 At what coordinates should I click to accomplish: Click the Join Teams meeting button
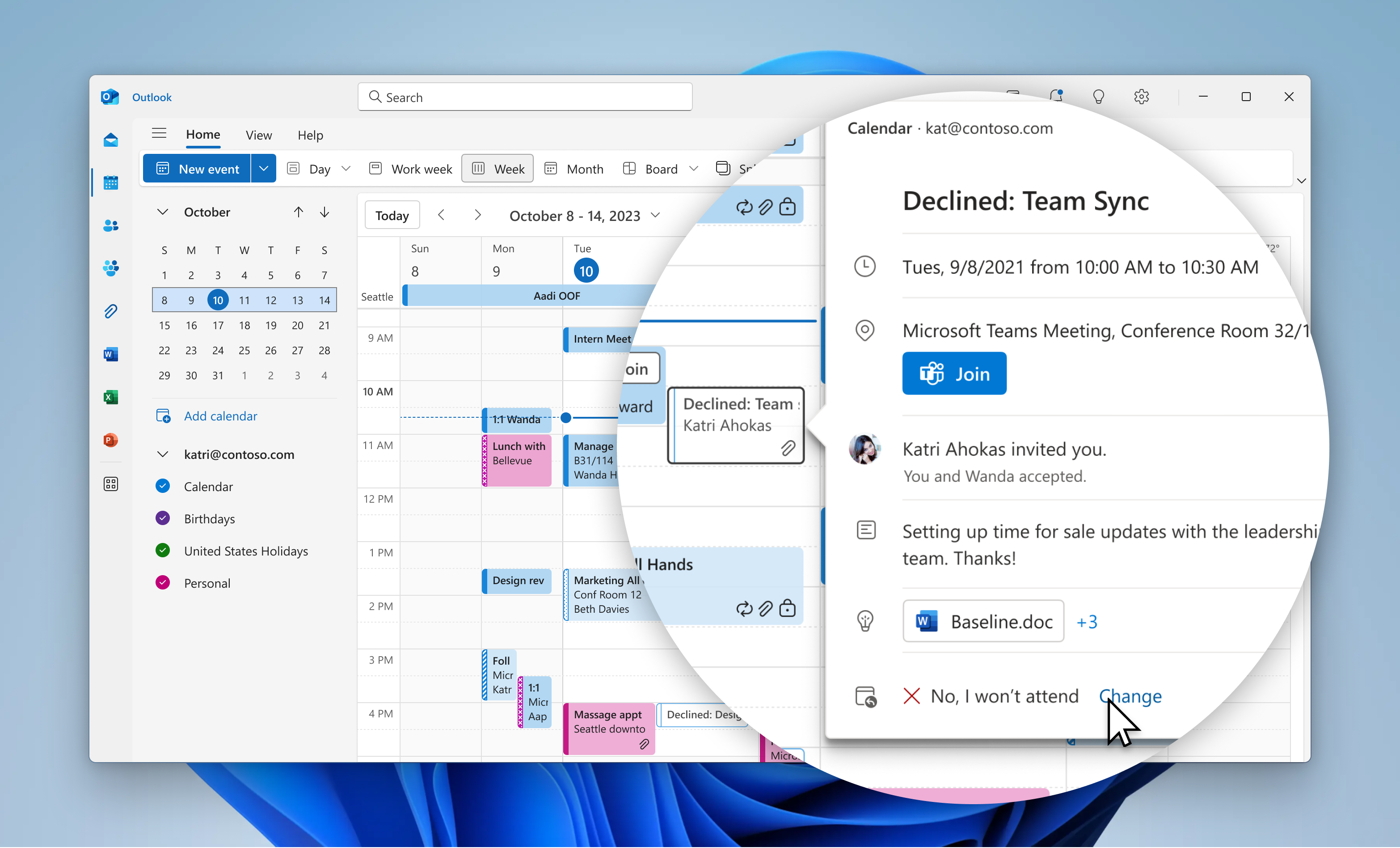(x=954, y=374)
